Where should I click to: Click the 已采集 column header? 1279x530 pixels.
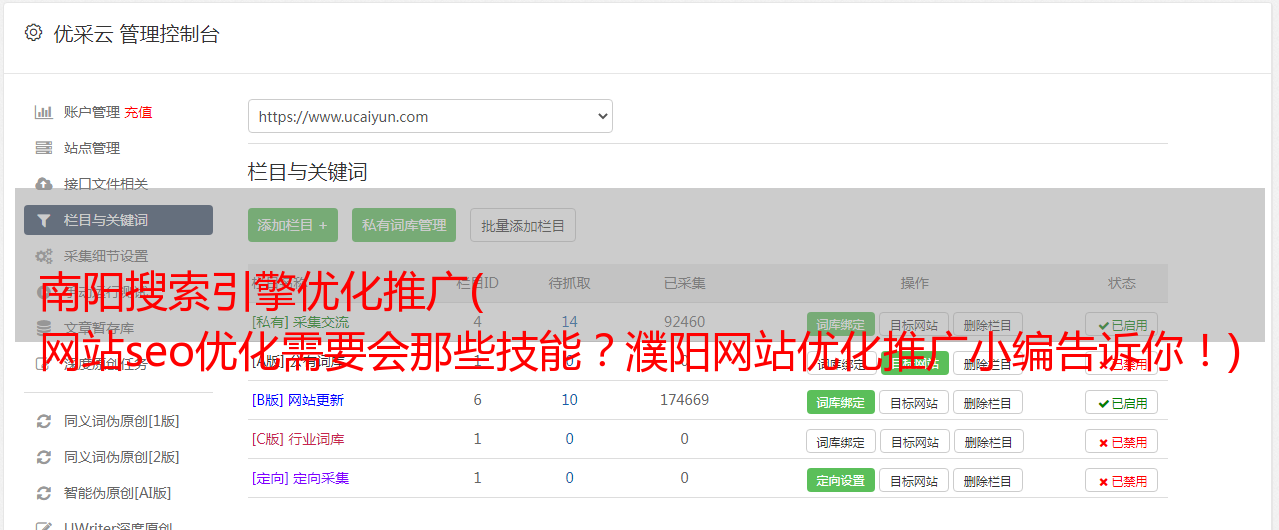tap(685, 283)
